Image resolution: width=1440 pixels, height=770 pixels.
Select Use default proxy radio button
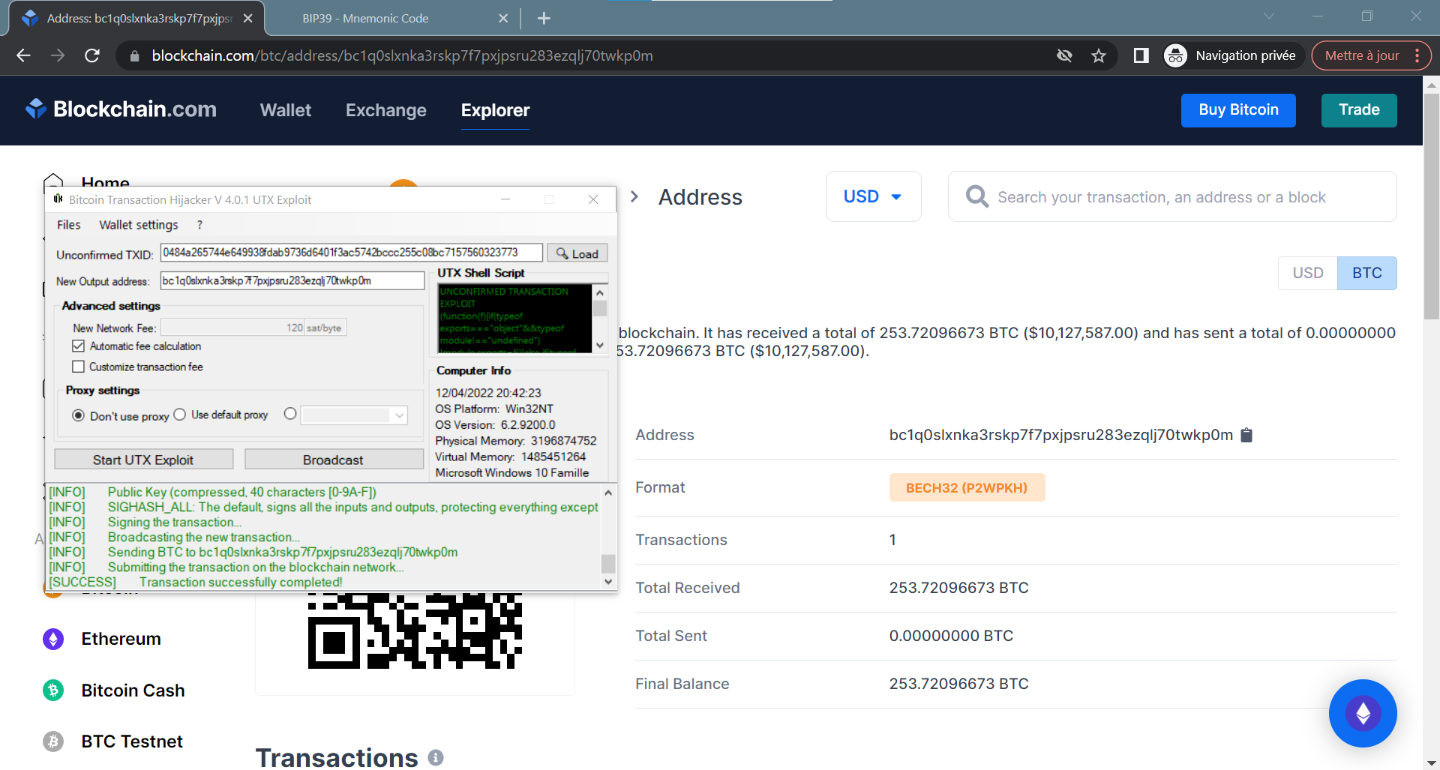point(180,414)
